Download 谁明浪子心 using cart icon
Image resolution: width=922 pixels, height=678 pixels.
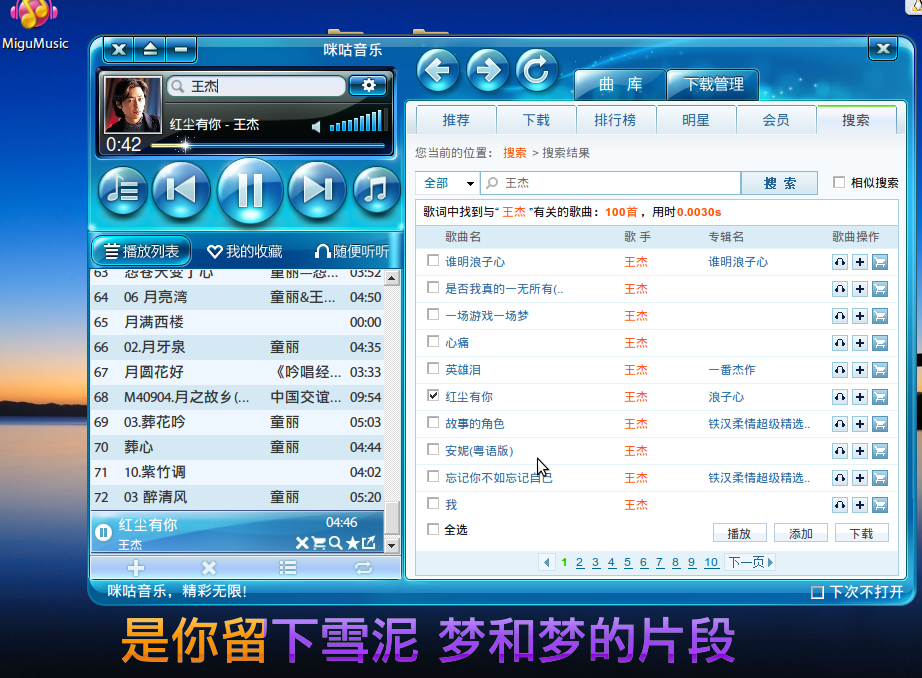click(880, 262)
